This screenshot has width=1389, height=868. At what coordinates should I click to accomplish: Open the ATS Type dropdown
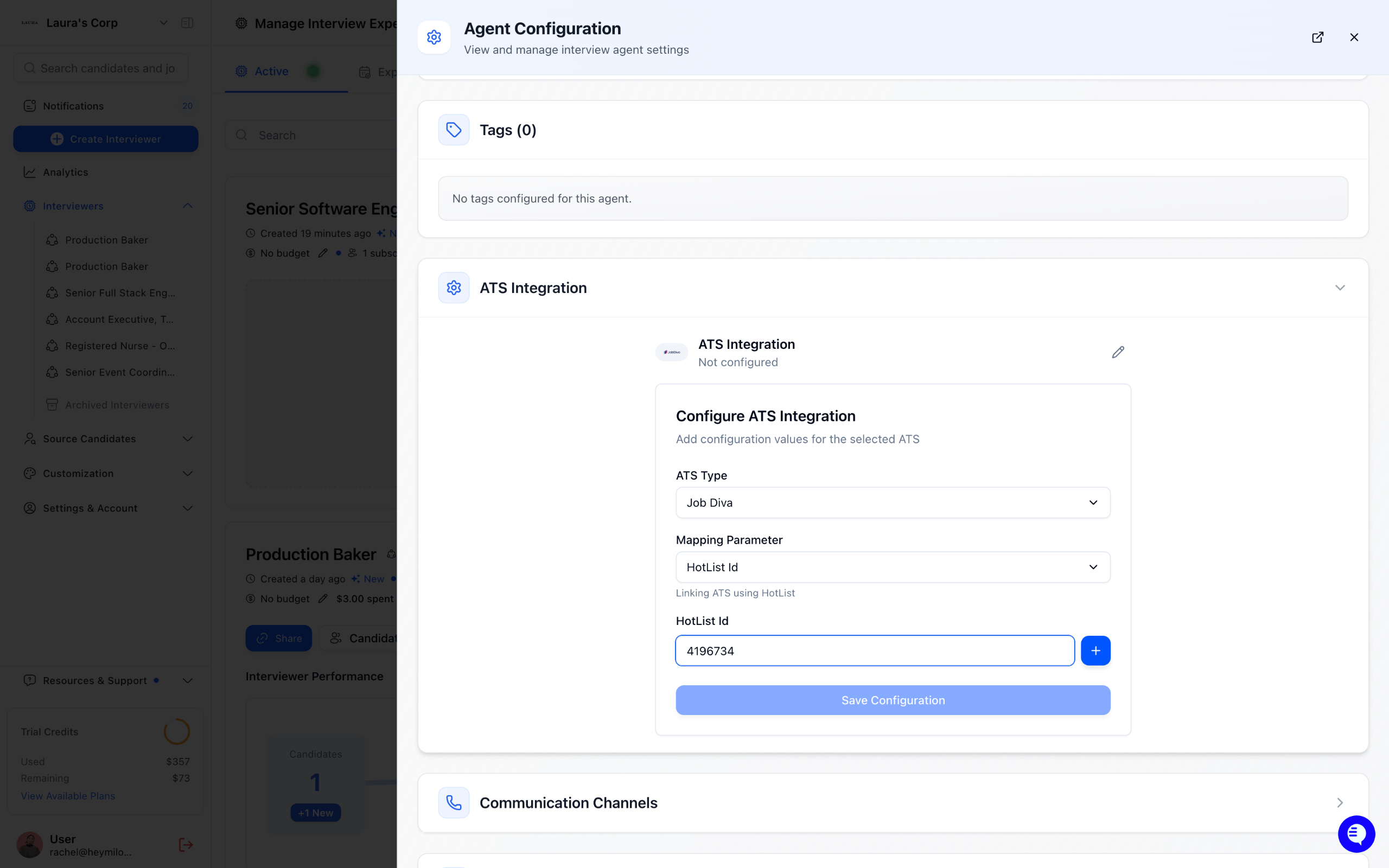click(893, 502)
